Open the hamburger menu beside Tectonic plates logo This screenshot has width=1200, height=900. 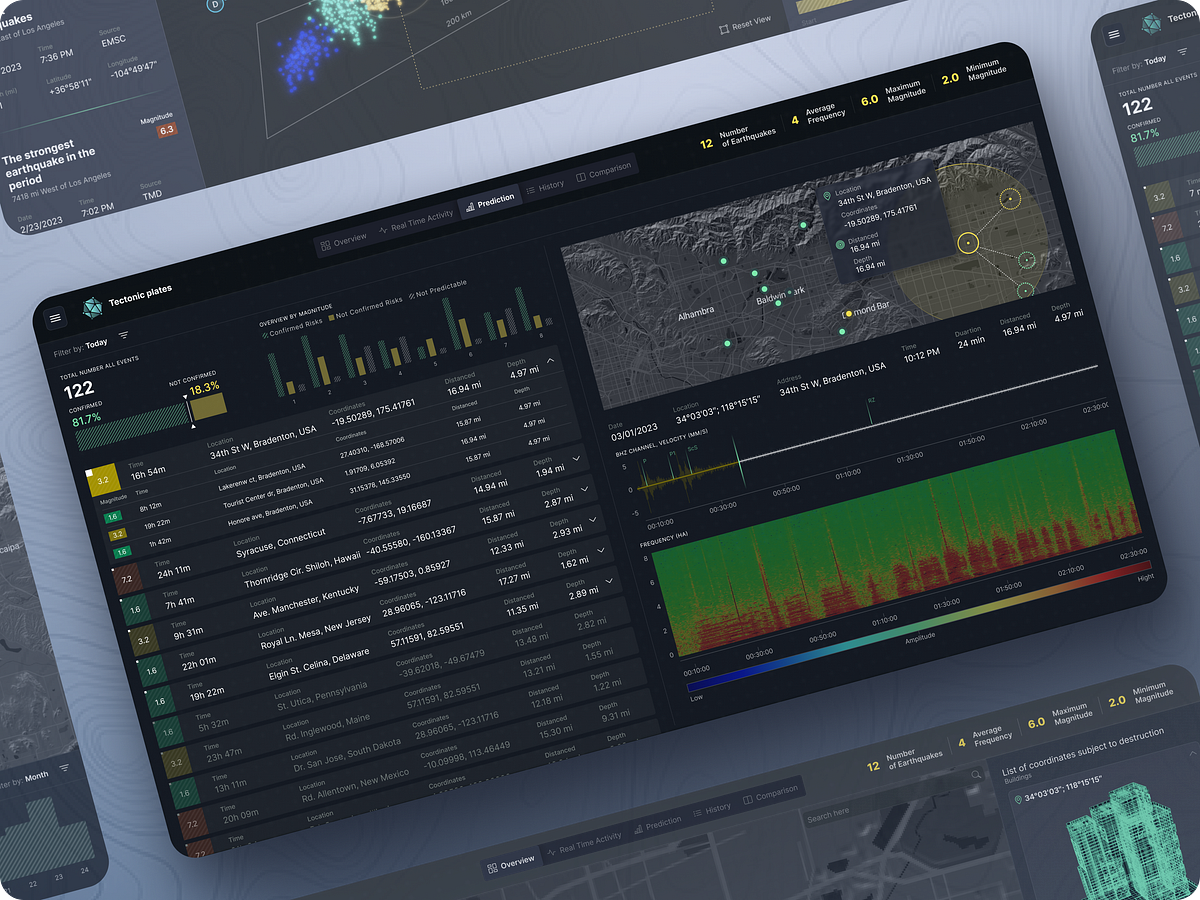[55, 318]
